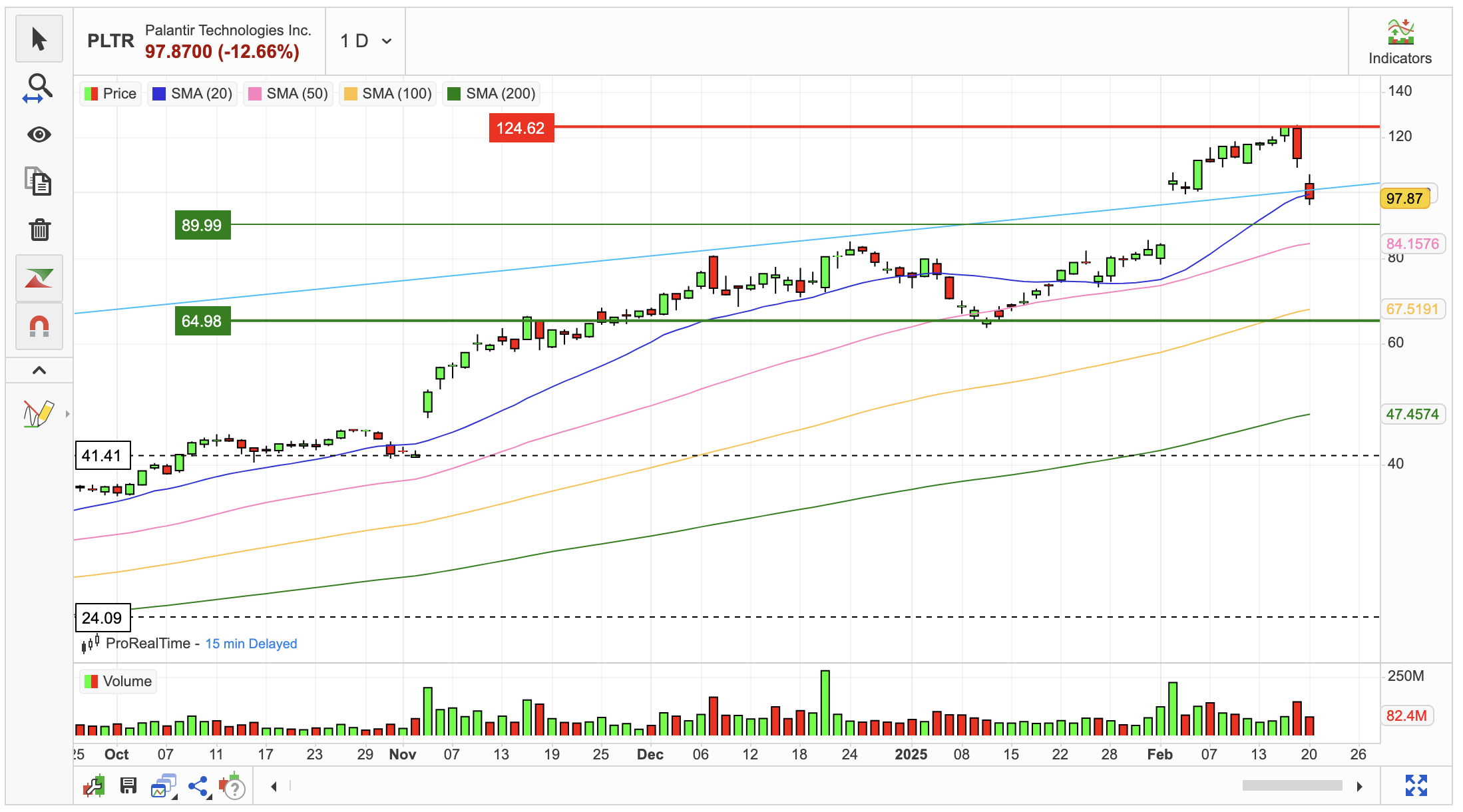Screen dimensions: 1463x812
Task: Select the arrow cursor tool
Action: point(39,39)
